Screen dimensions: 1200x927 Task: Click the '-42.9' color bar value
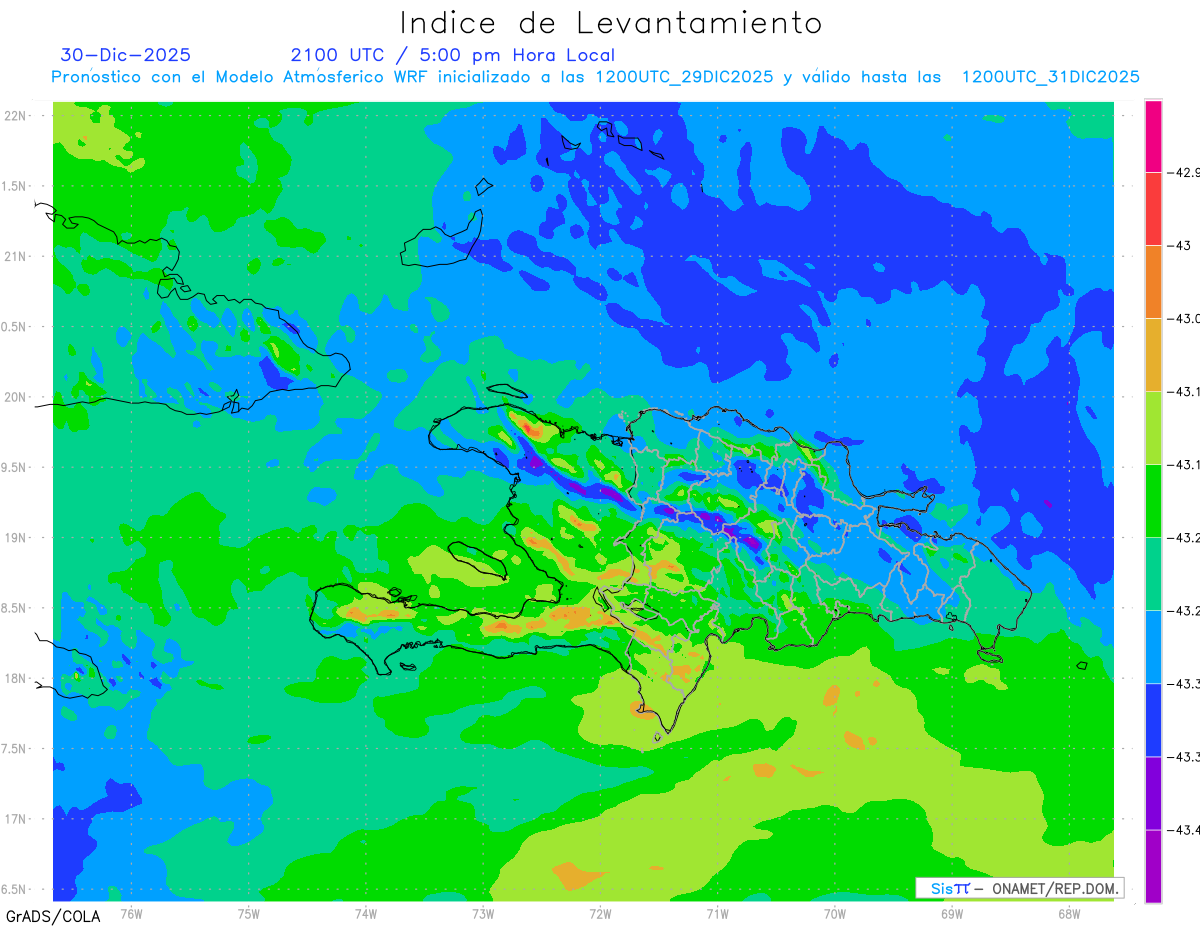click(1185, 172)
